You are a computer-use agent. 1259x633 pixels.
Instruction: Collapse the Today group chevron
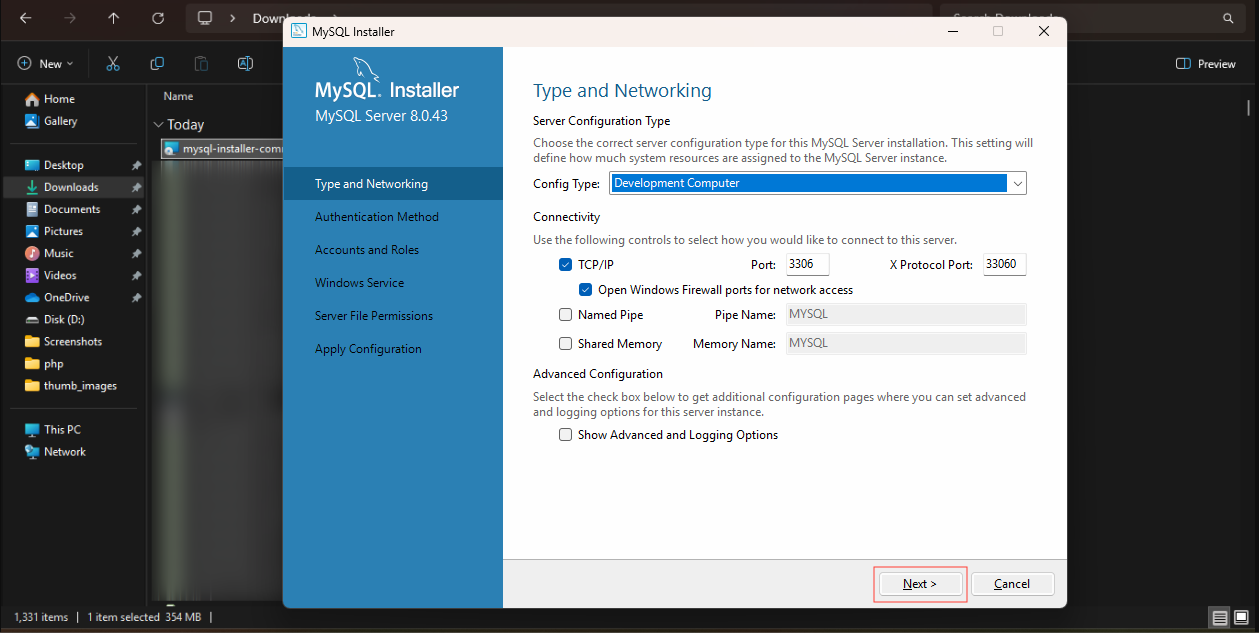point(158,125)
